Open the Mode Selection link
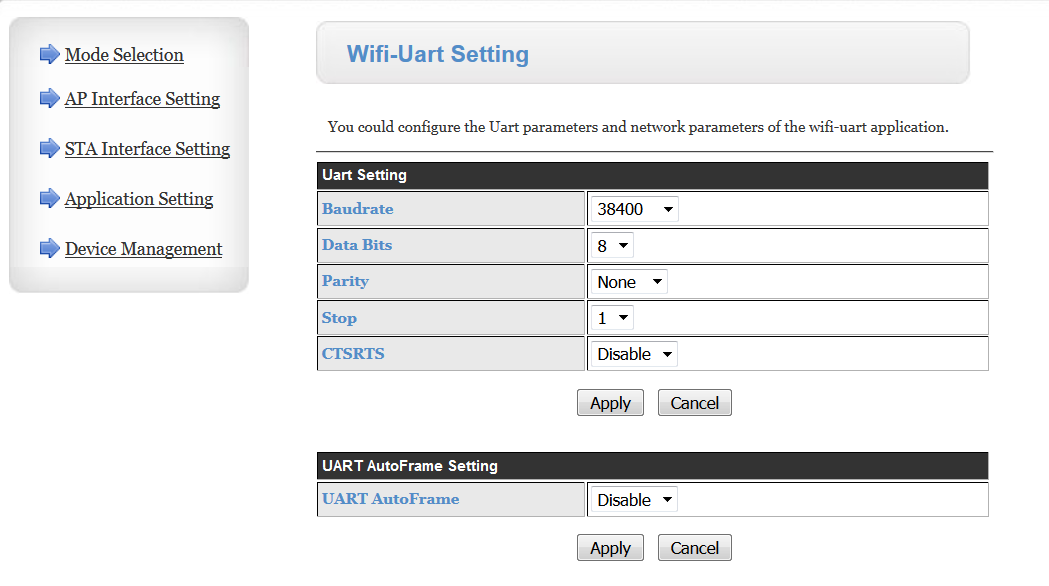1049x586 pixels. click(x=124, y=55)
